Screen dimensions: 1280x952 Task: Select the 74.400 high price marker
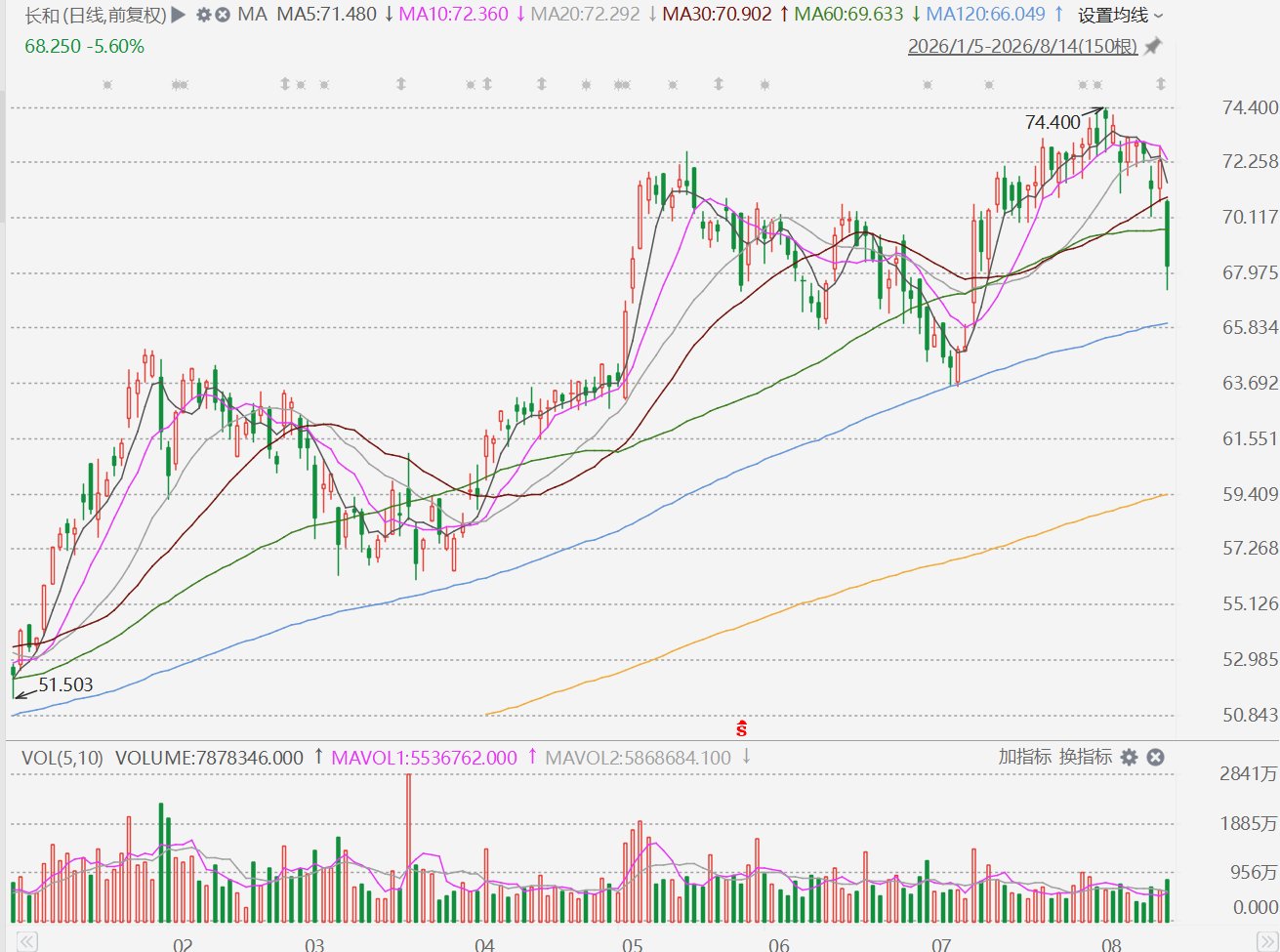[1053, 122]
